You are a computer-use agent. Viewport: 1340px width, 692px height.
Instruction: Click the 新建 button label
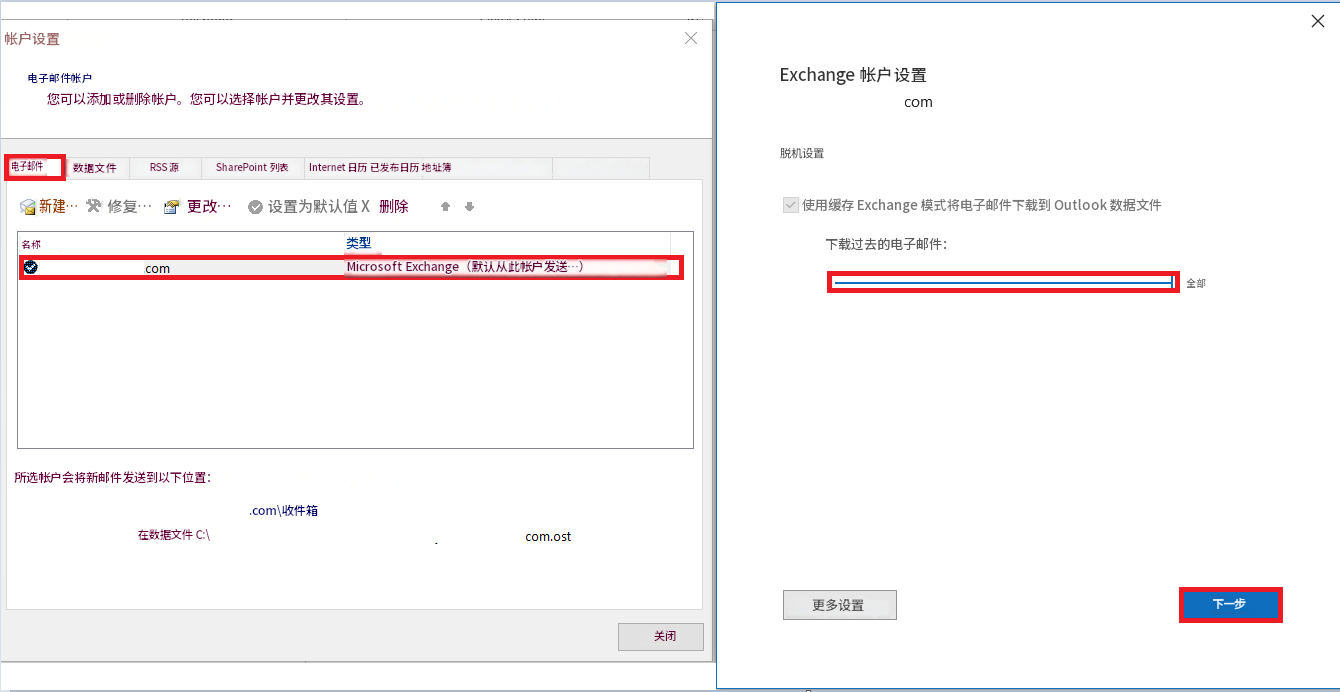pos(58,207)
